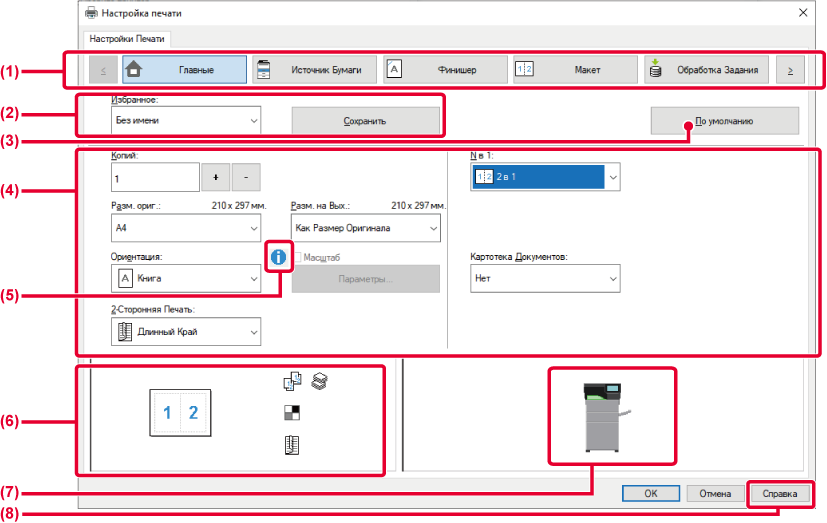Click the 2-up page layout preview

[181, 412]
